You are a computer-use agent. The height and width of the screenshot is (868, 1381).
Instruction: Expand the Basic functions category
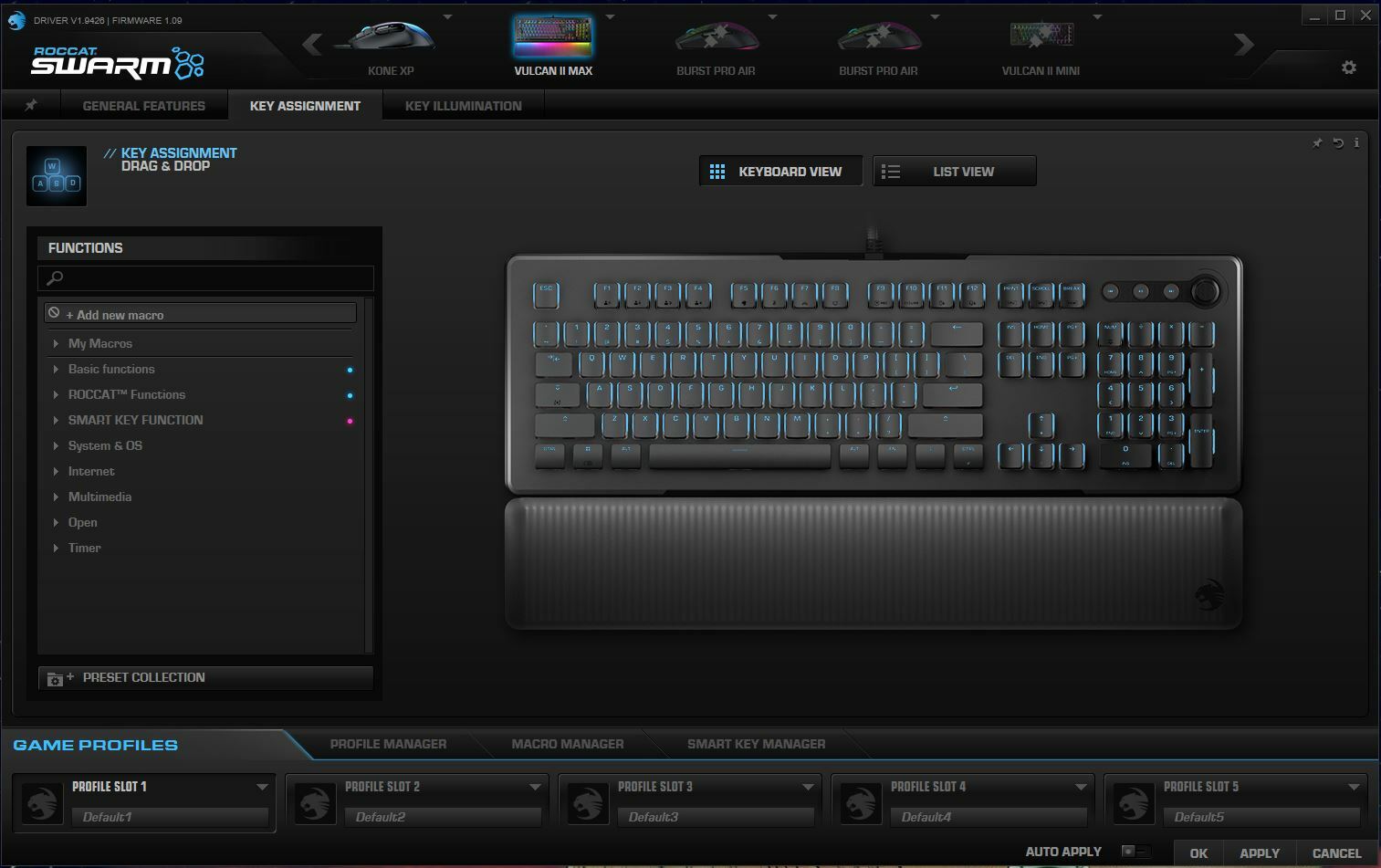(x=110, y=369)
